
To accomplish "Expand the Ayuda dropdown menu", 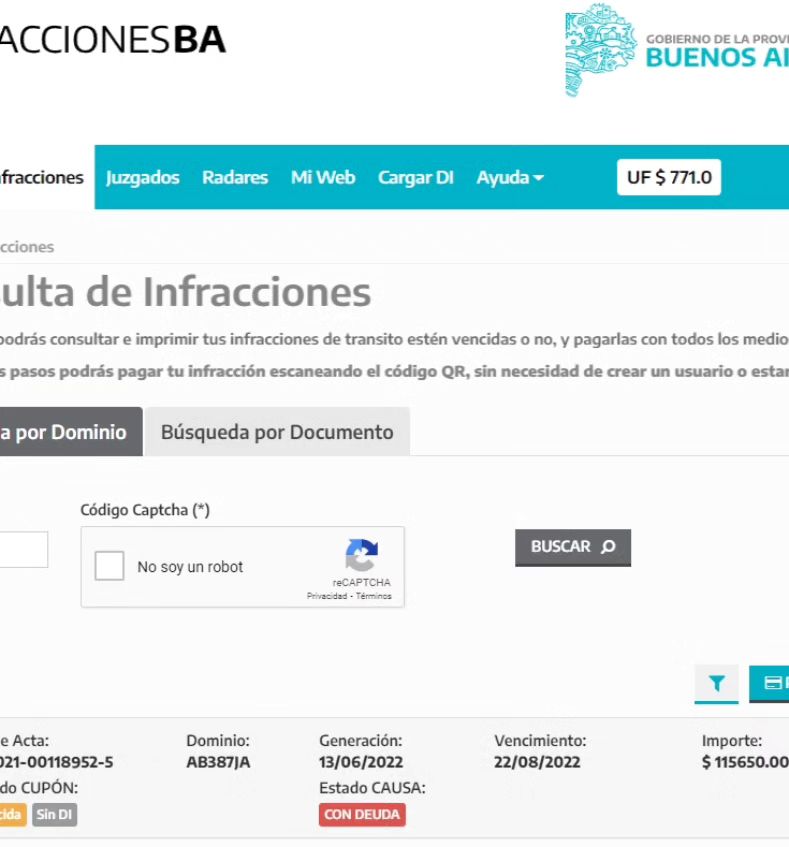I will (x=510, y=178).
